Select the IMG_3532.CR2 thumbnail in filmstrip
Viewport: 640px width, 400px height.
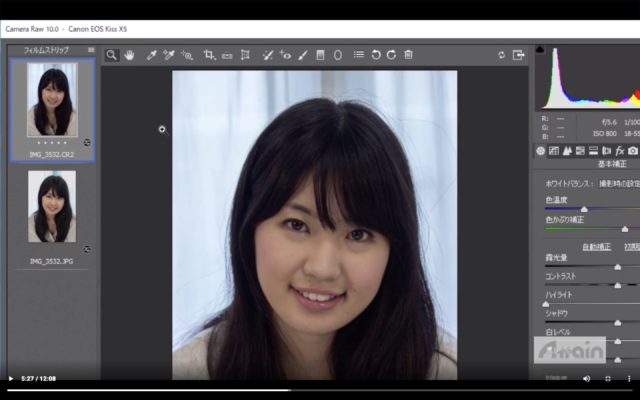pyautogui.click(x=52, y=100)
